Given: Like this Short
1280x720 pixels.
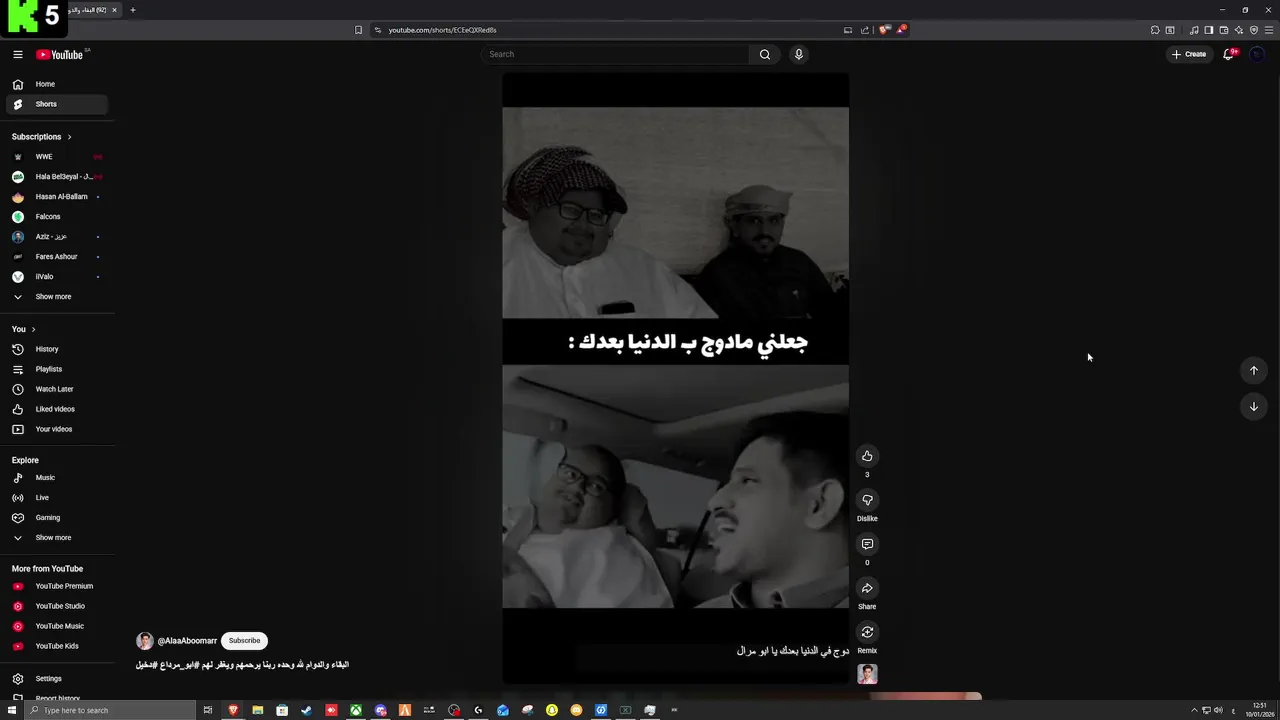Looking at the screenshot, I should tap(867, 456).
